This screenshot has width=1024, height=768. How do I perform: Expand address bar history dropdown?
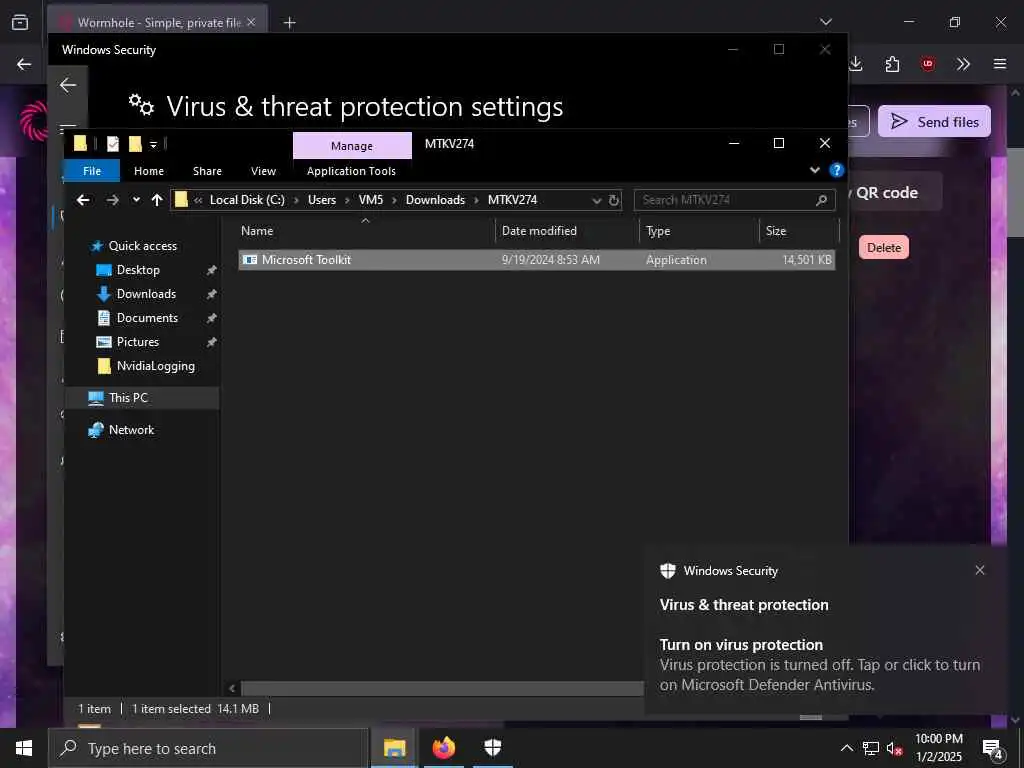coord(596,200)
